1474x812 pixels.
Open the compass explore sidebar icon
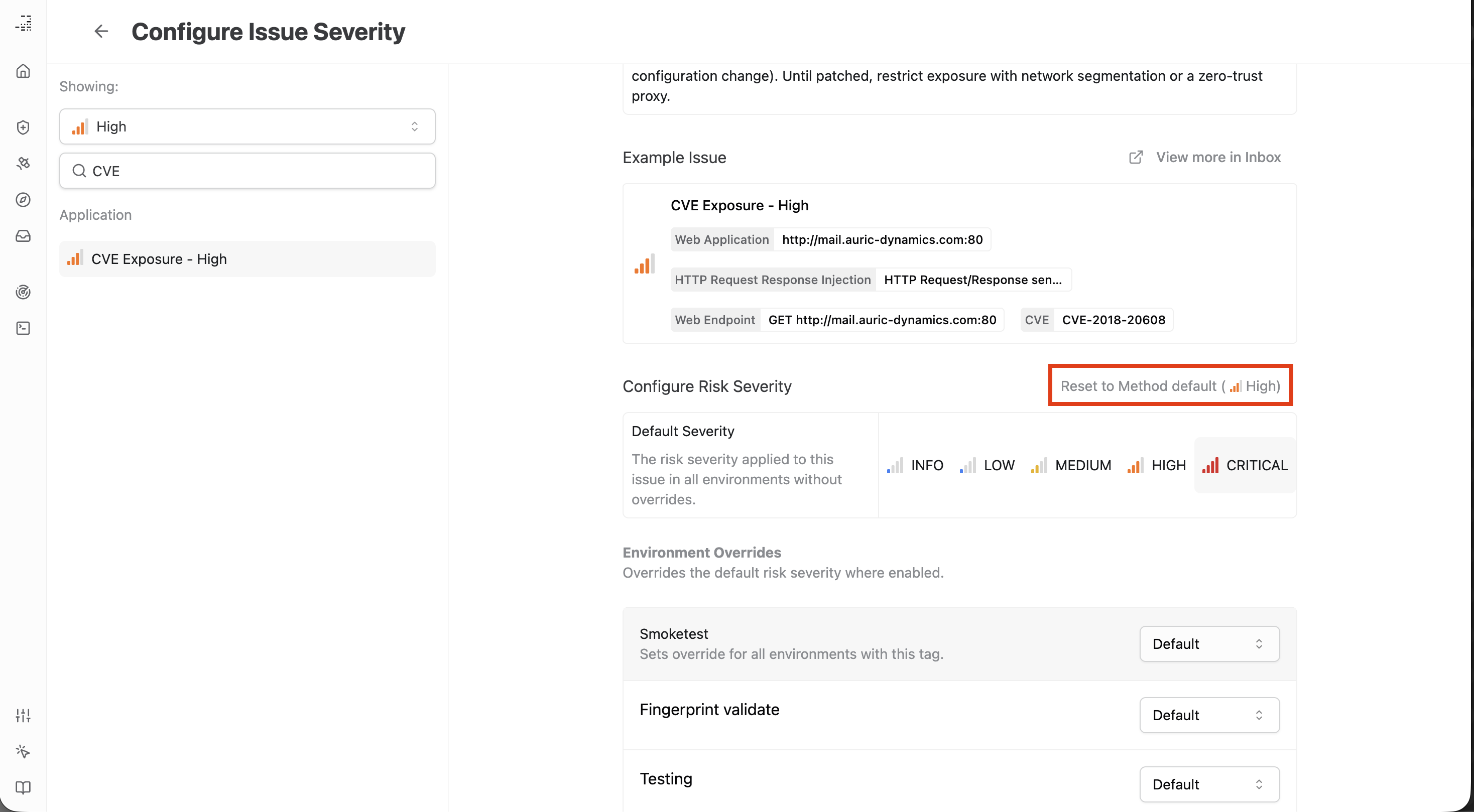23,200
